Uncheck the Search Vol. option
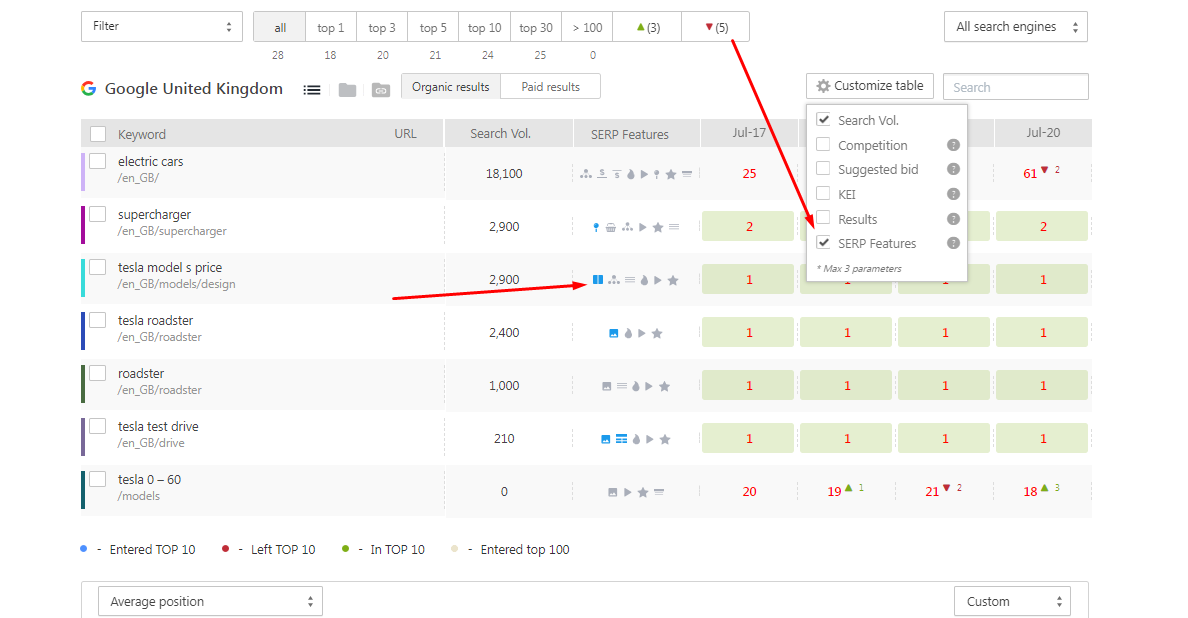The image size is (1188, 618). 823,120
